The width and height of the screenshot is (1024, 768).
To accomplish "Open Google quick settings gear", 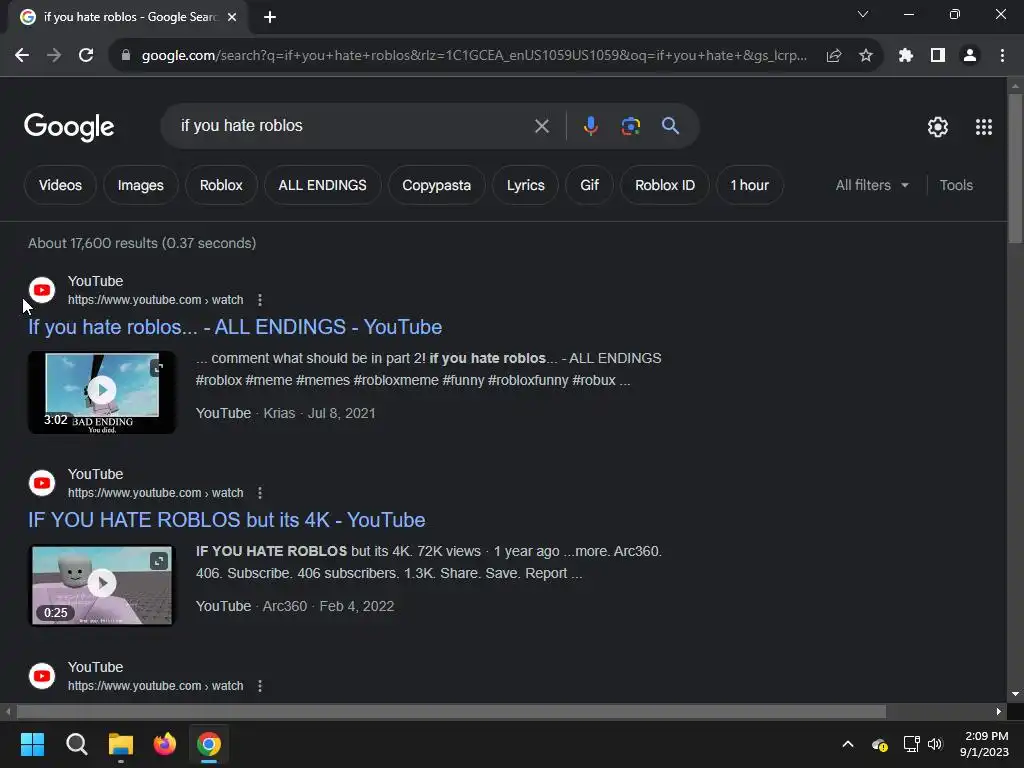I will pos(938,127).
